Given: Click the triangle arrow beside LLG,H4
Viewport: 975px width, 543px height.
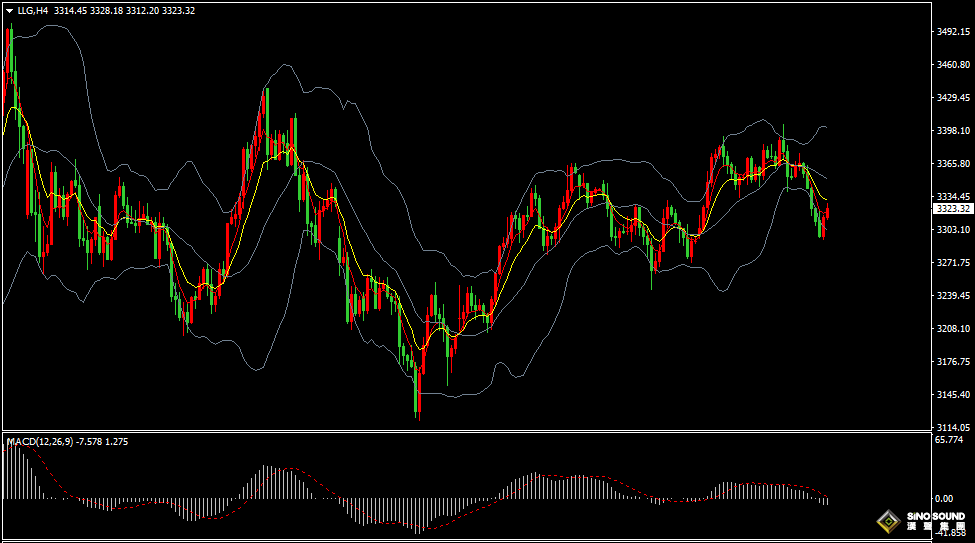Looking at the screenshot, I should coord(10,11).
